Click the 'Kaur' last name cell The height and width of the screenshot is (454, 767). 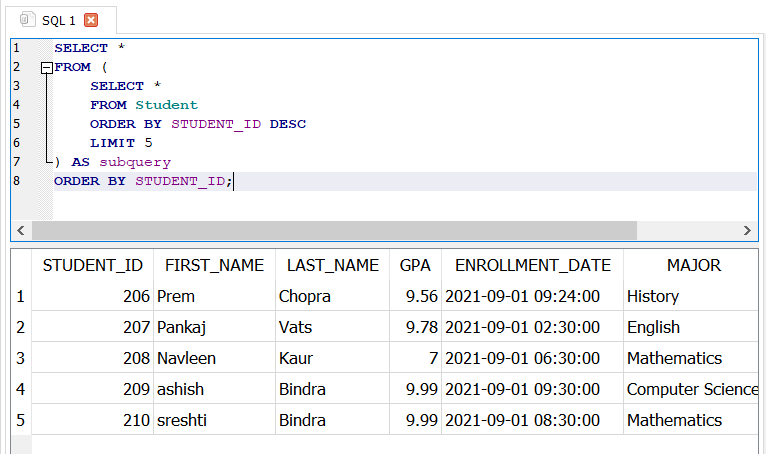click(333, 358)
